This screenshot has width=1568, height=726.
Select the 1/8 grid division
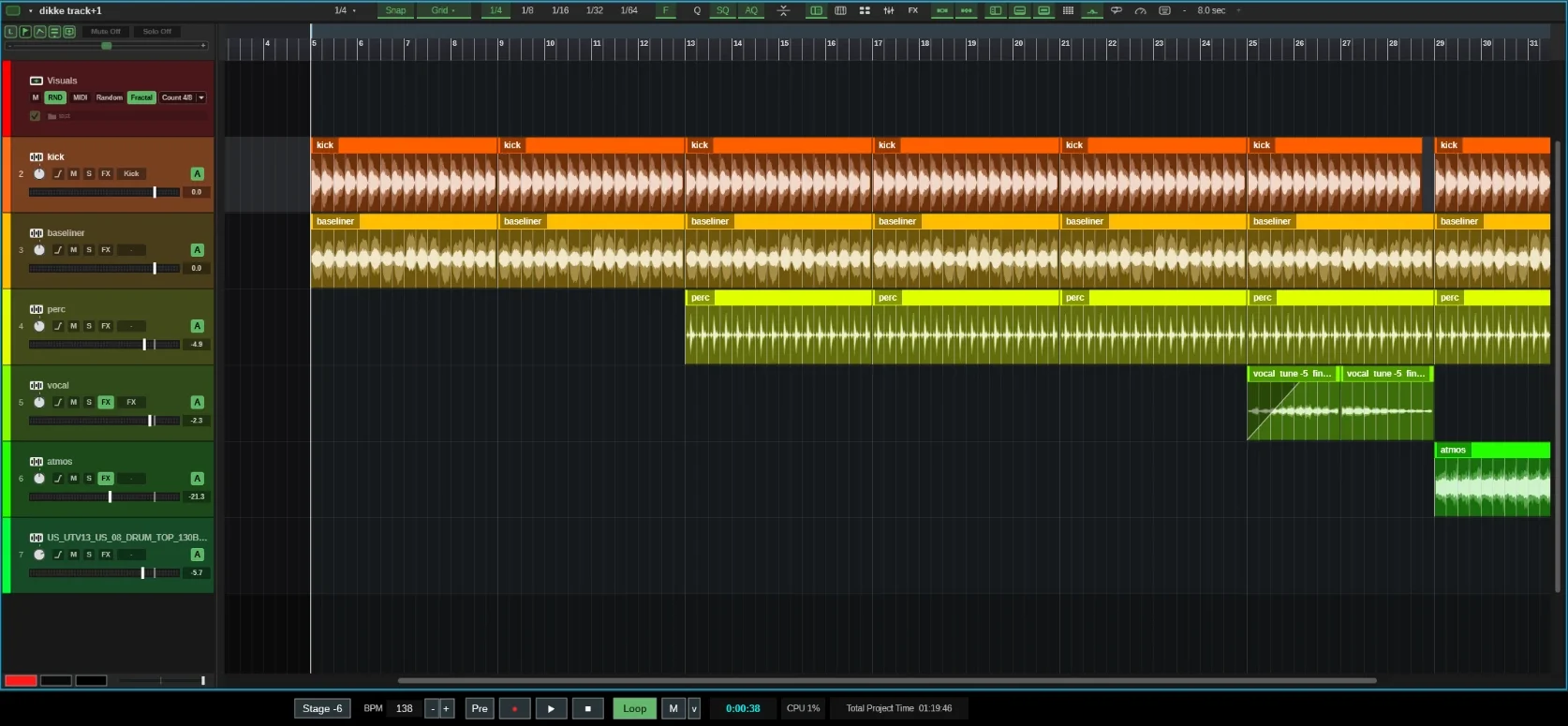click(527, 10)
